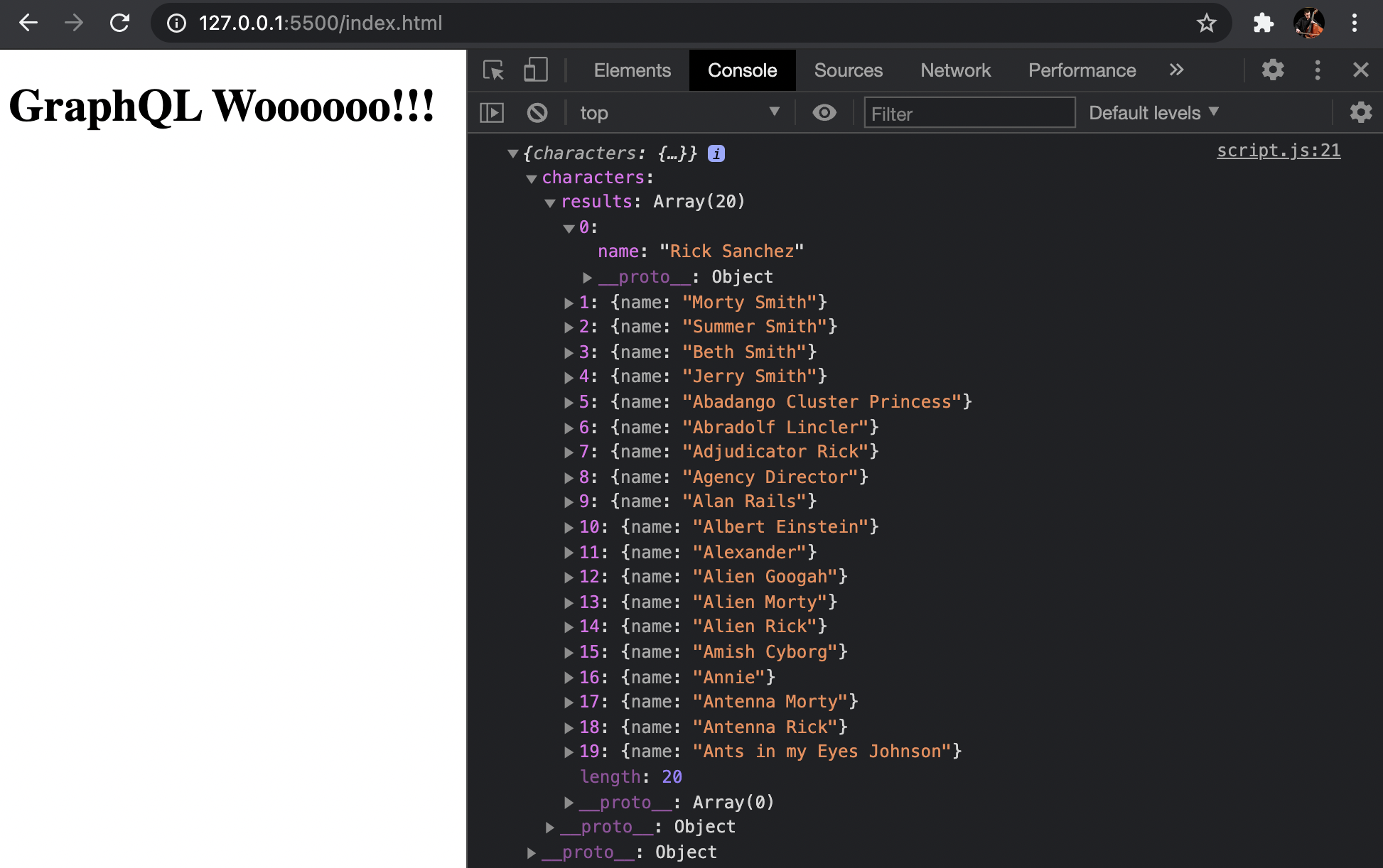Click the script.js:21 link
This screenshot has width=1383, height=868.
(1280, 150)
